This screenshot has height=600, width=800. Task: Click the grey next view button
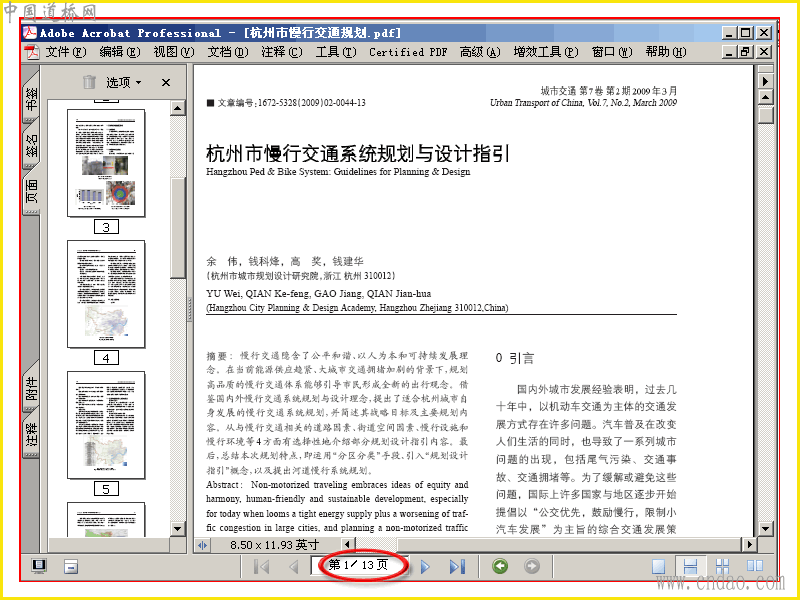point(532,566)
